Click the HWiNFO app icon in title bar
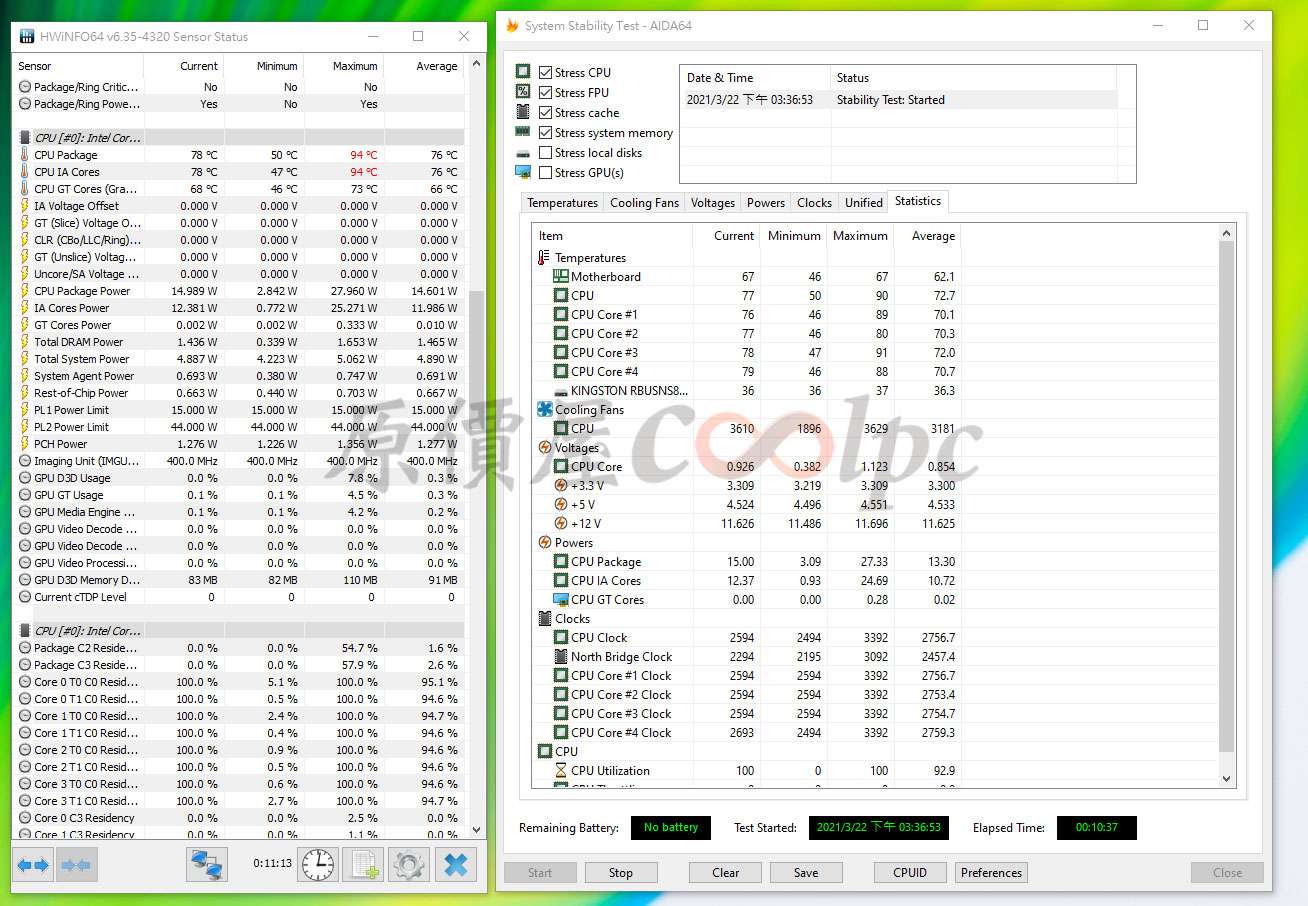This screenshot has height=906, width=1308. tap(26, 37)
